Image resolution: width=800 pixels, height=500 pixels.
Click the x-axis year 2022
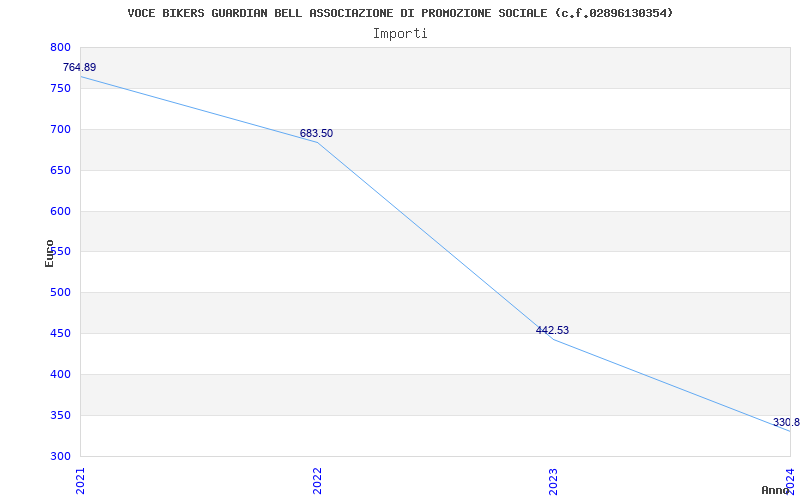[317, 481]
